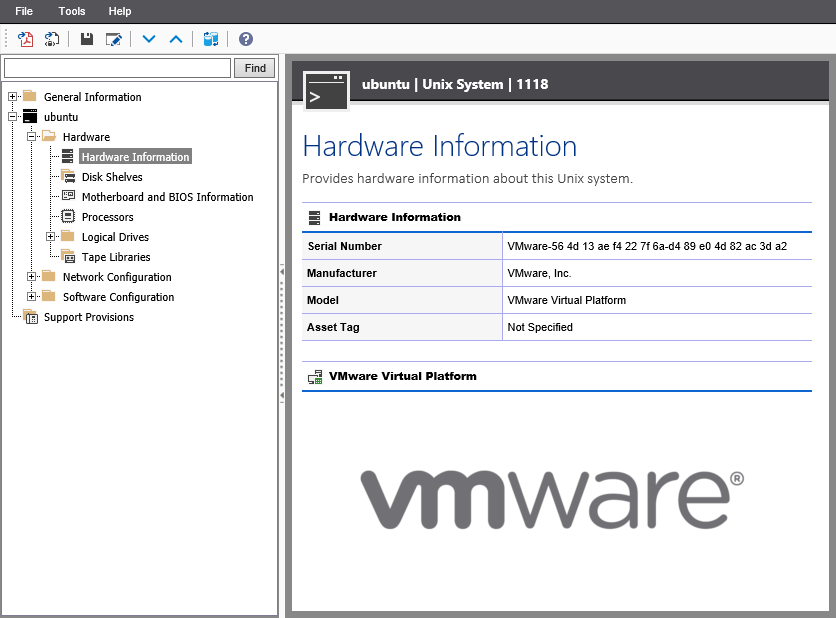Click the 'Serial Number' label cell
This screenshot has height=618, width=836.
coord(402,246)
